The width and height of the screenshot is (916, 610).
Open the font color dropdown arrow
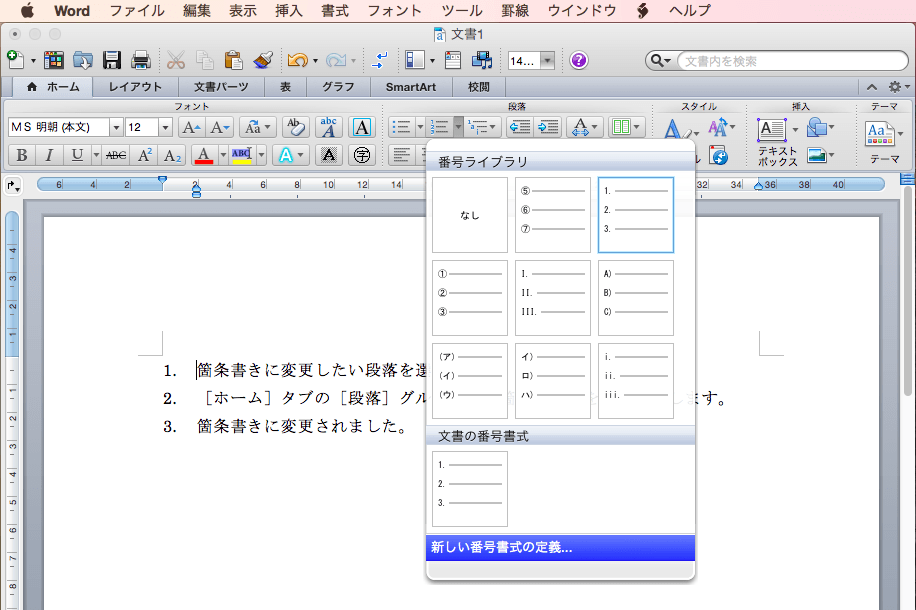223,155
